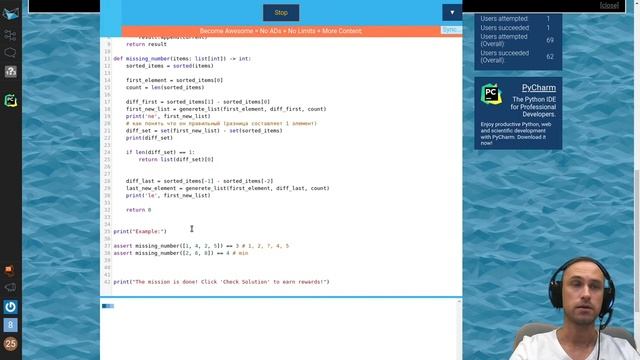Image resolution: width=640 pixels, height=360 pixels.
Task: Click the line 'return result' in the editor
Action: pyautogui.click(x=146, y=44)
